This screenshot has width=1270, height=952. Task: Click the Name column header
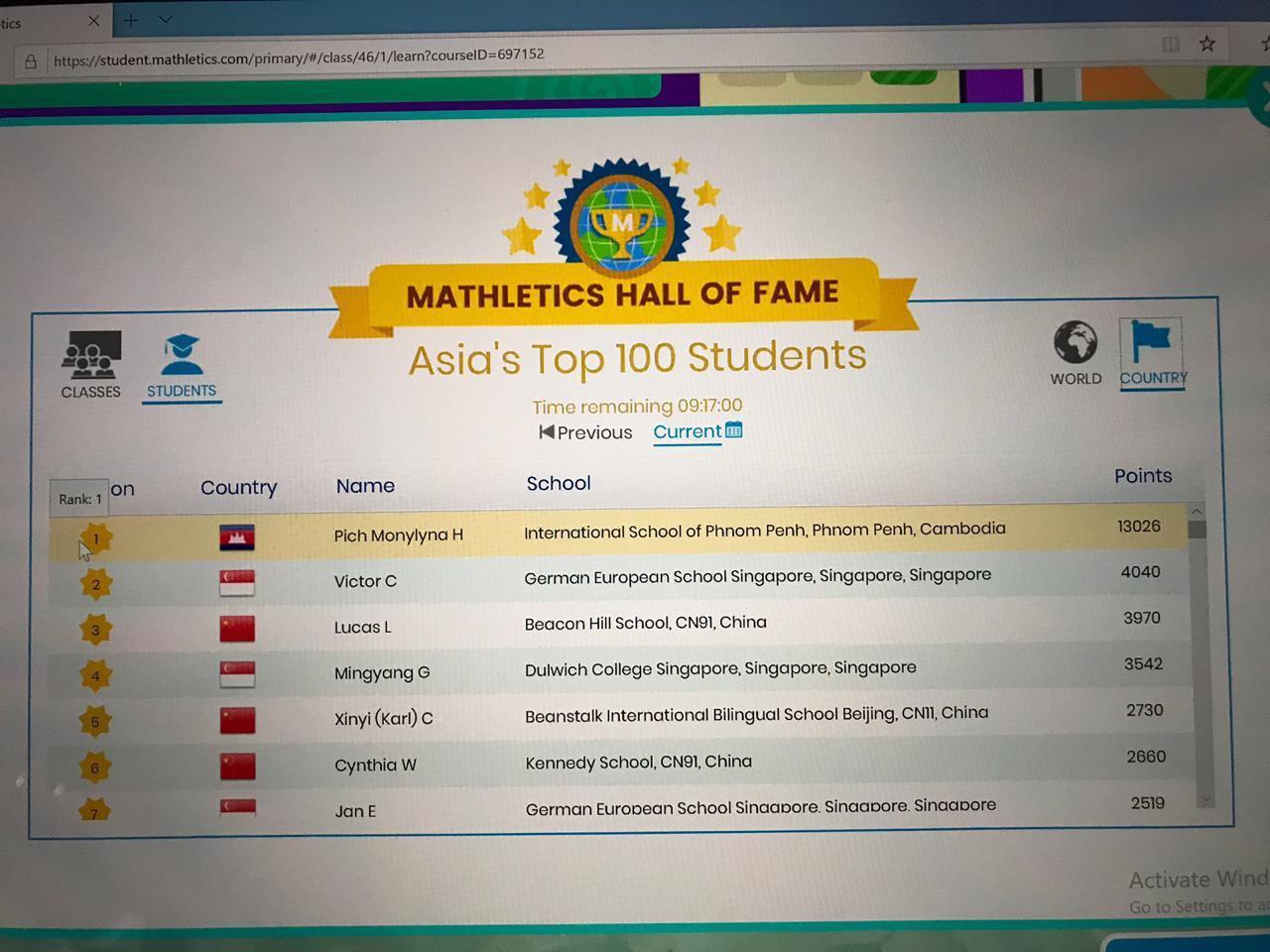pos(365,486)
